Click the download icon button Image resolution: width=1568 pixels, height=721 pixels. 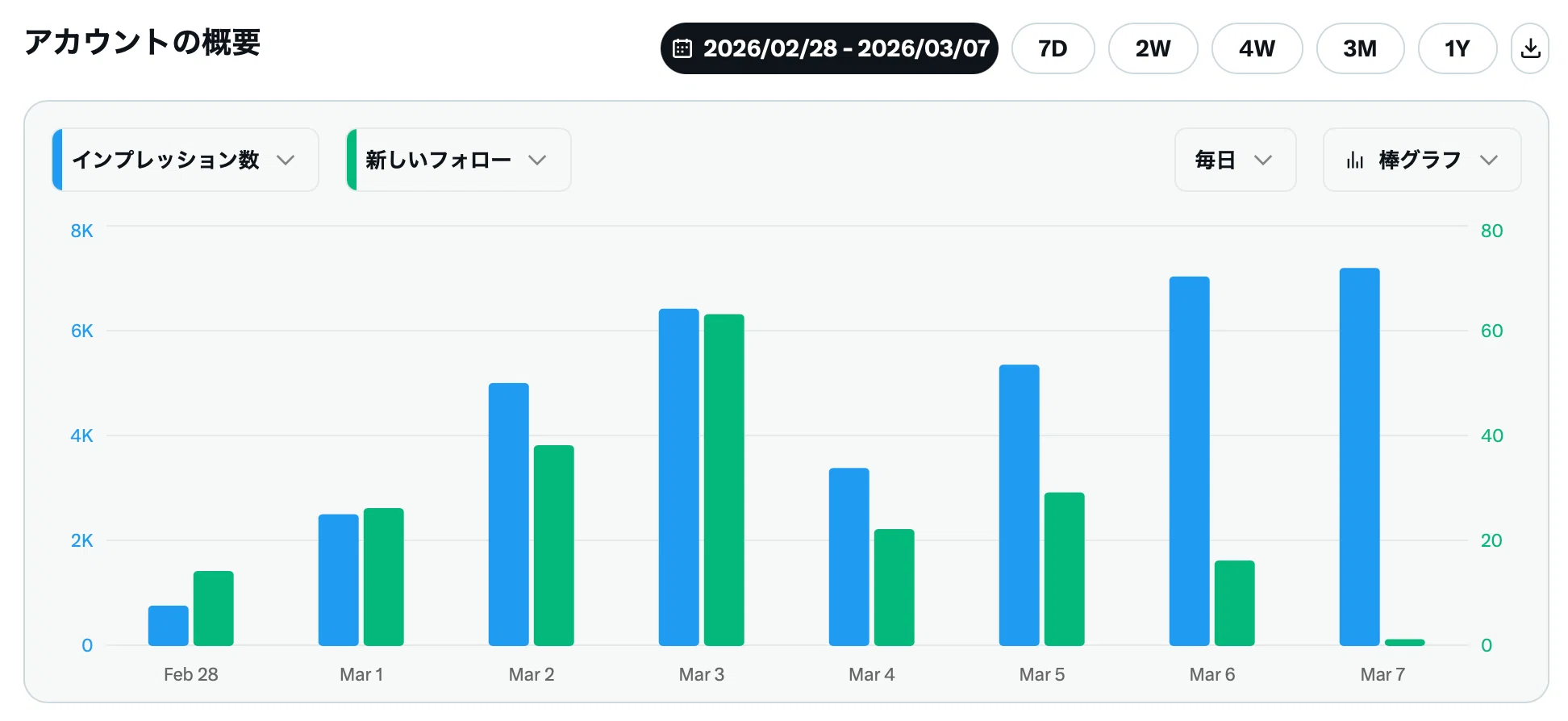coord(1529,48)
